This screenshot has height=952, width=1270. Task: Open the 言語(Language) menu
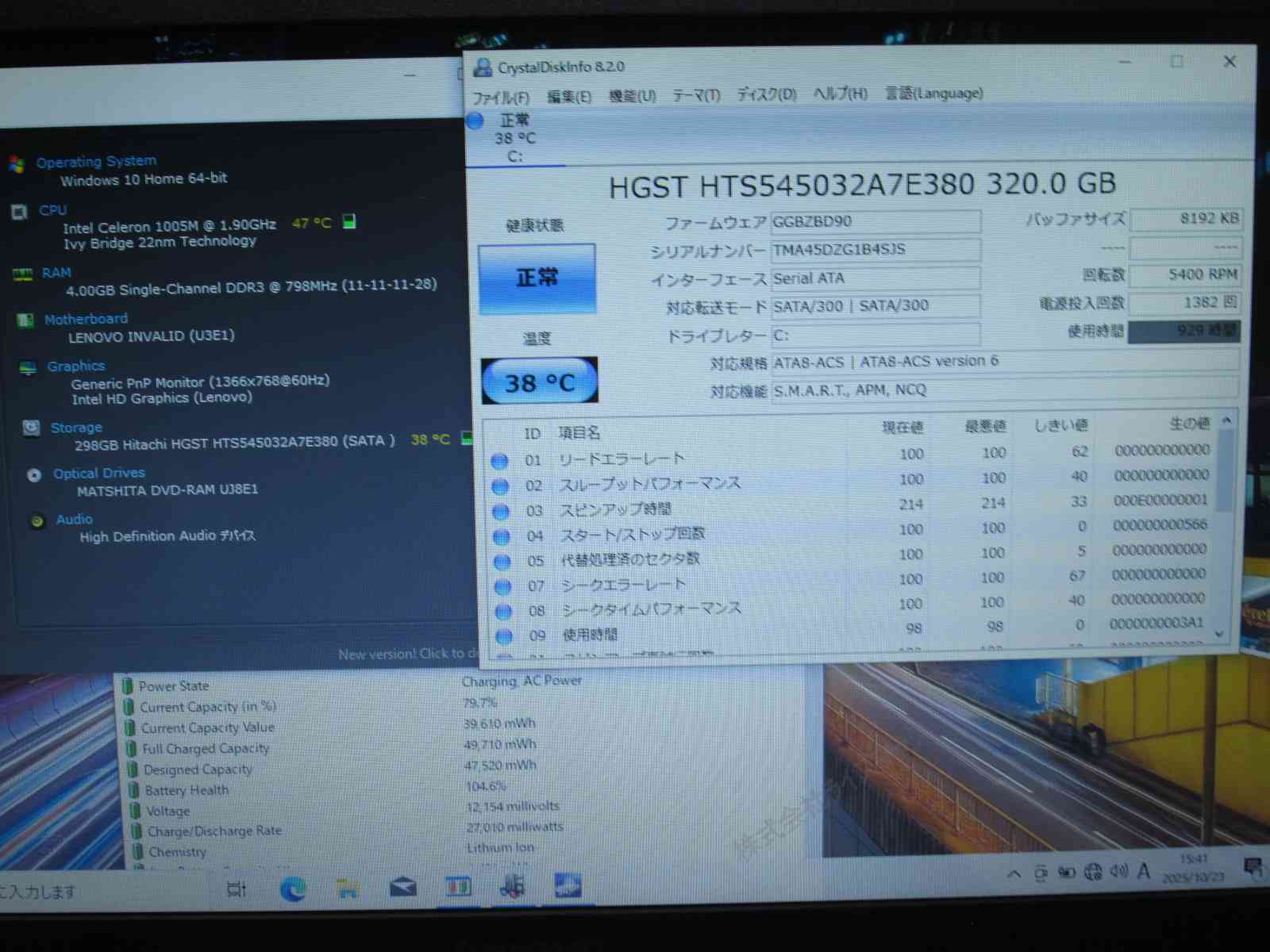[x=933, y=94]
